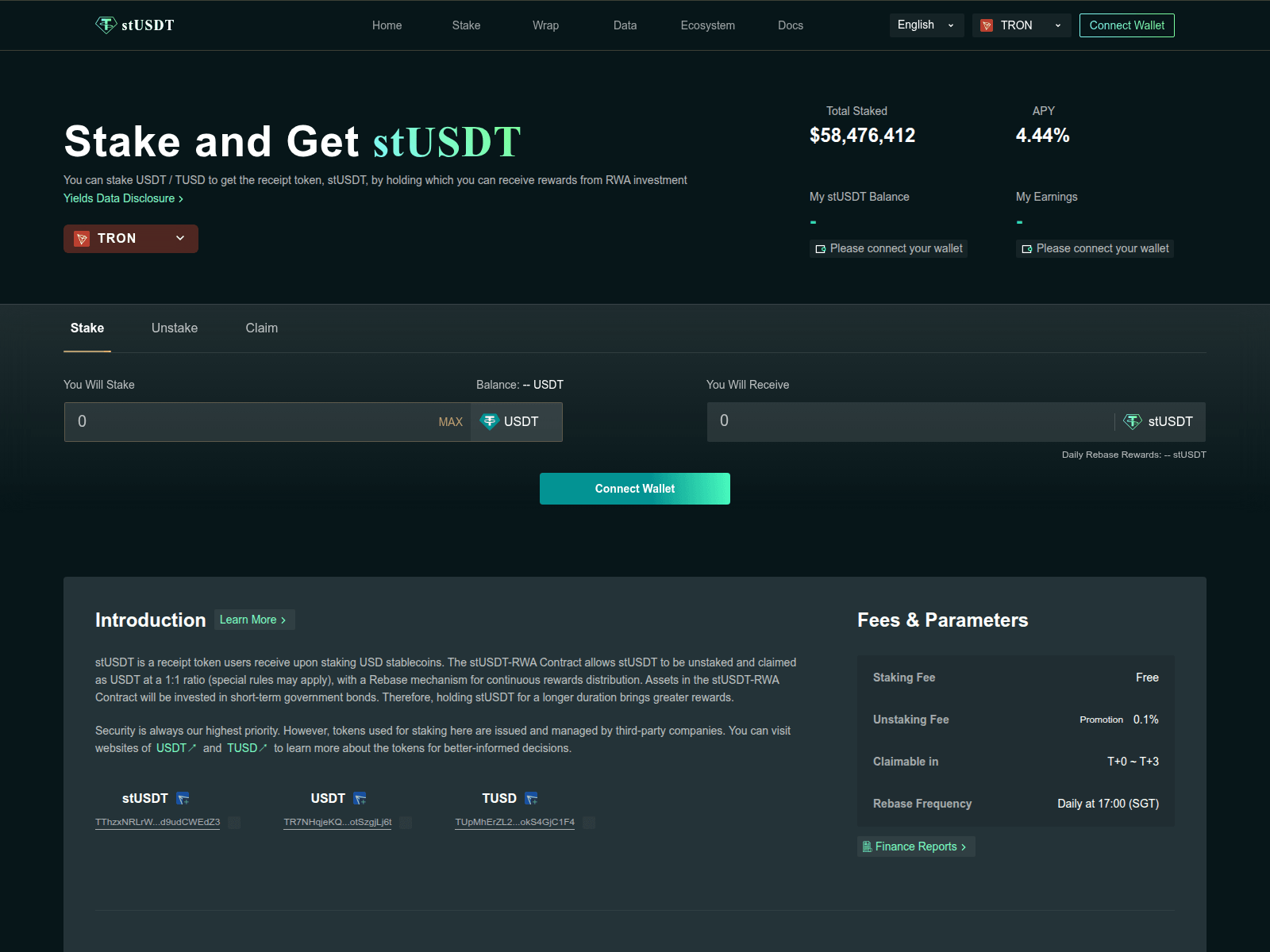Open Stake in the top navigation
The image size is (1270, 952).
tap(466, 25)
